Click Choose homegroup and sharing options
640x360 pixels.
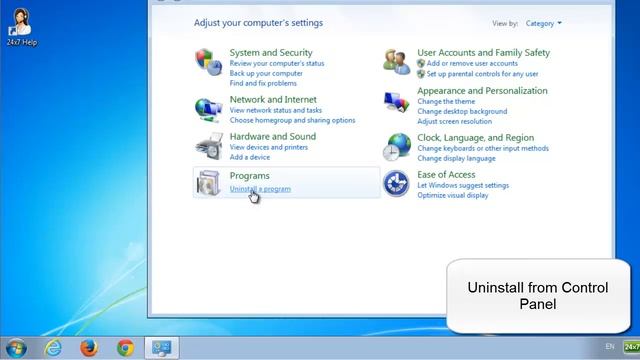point(292,120)
